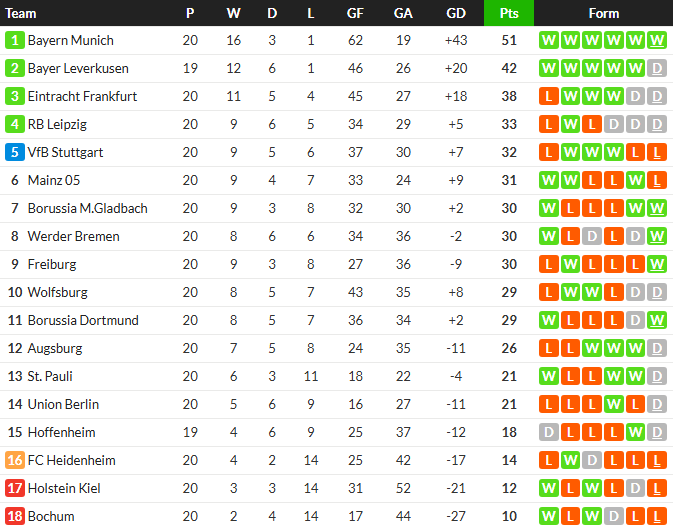Select the Werder Bremen team name

[x=73, y=237]
